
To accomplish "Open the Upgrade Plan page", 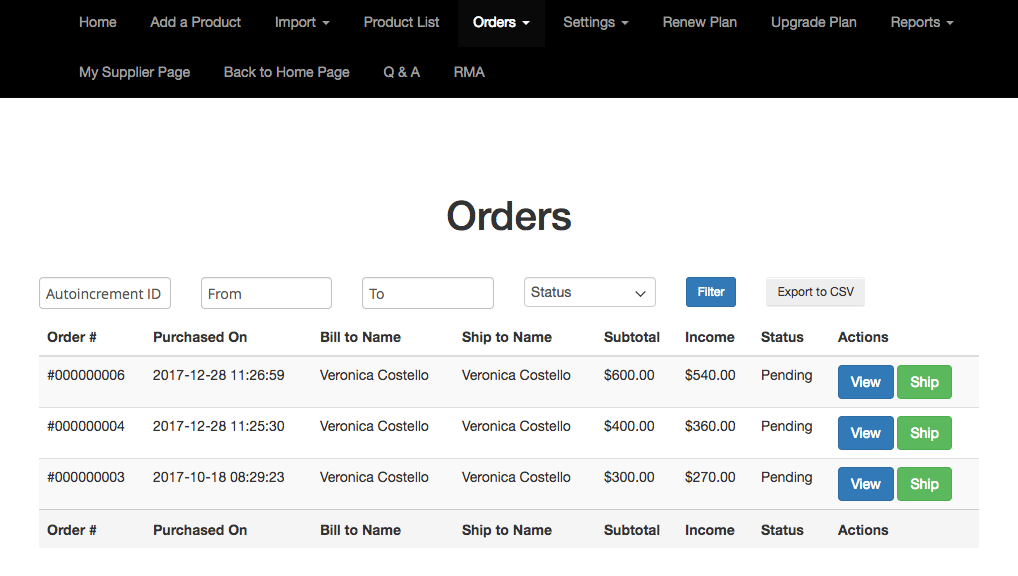I will pyautogui.click(x=813, y=22).
